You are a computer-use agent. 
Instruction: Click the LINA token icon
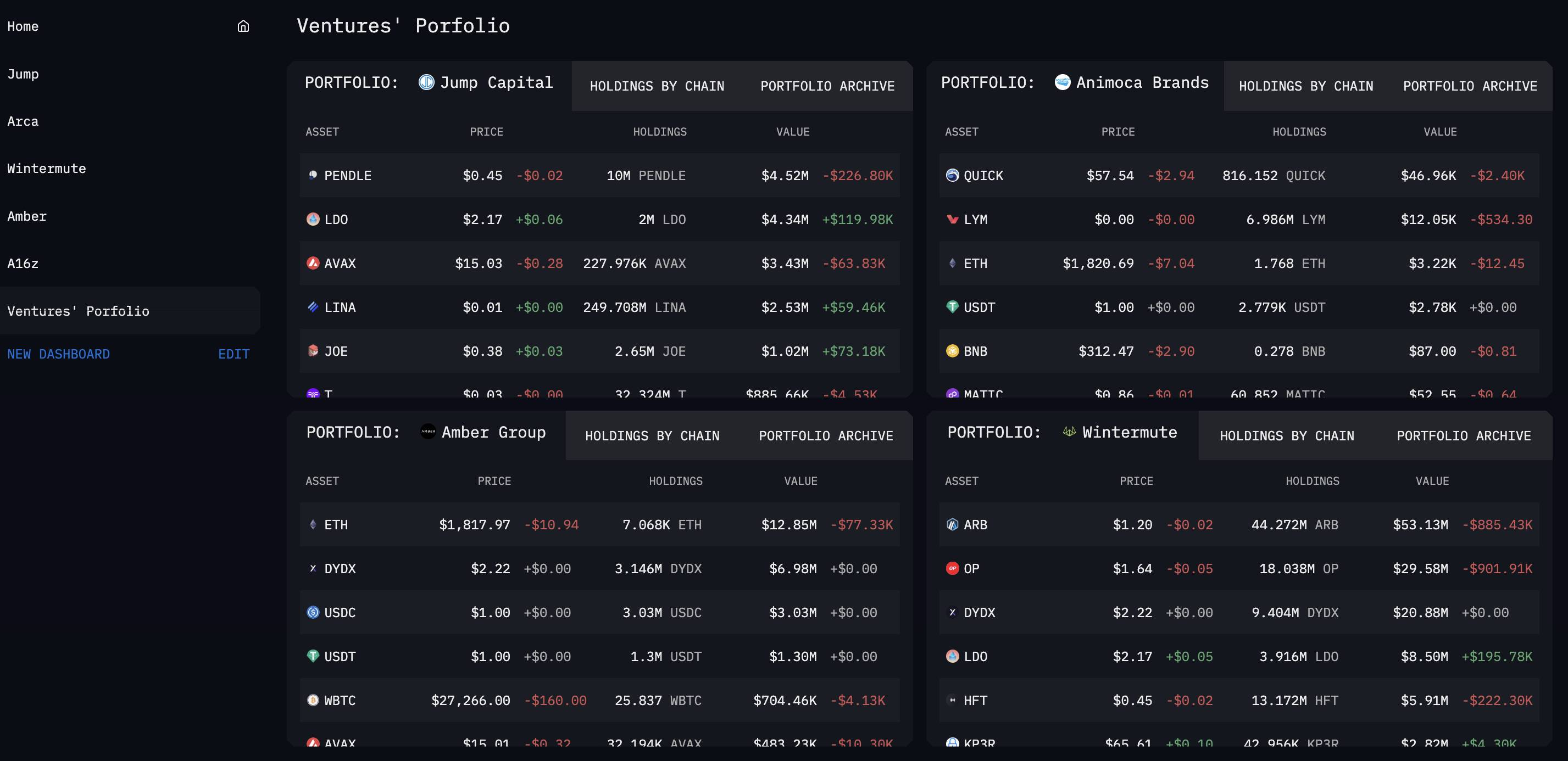(313, 307)
